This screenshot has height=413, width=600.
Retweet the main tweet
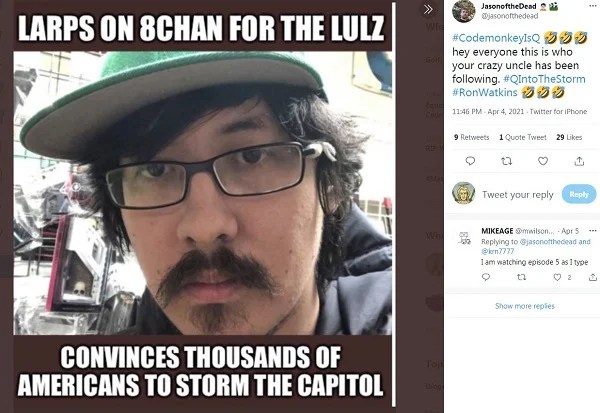click(506, 161)
